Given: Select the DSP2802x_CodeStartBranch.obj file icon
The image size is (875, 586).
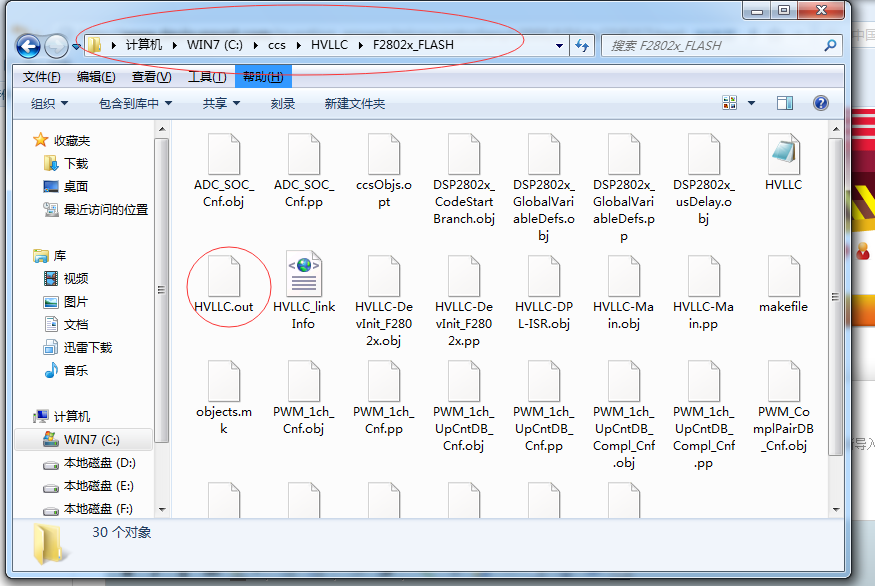Looking at the screenshot, I should click(x=464, y=154).
